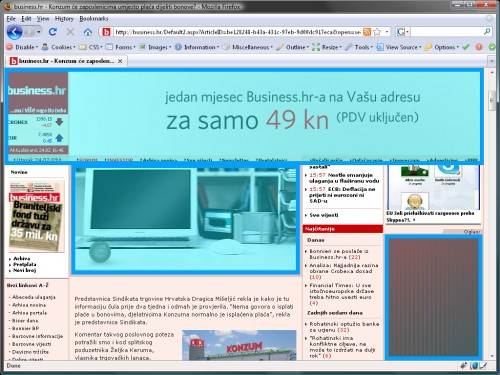This screenshot has height=375, width=500.
Task: Close the business.hr tab
Action: point(120,61)
